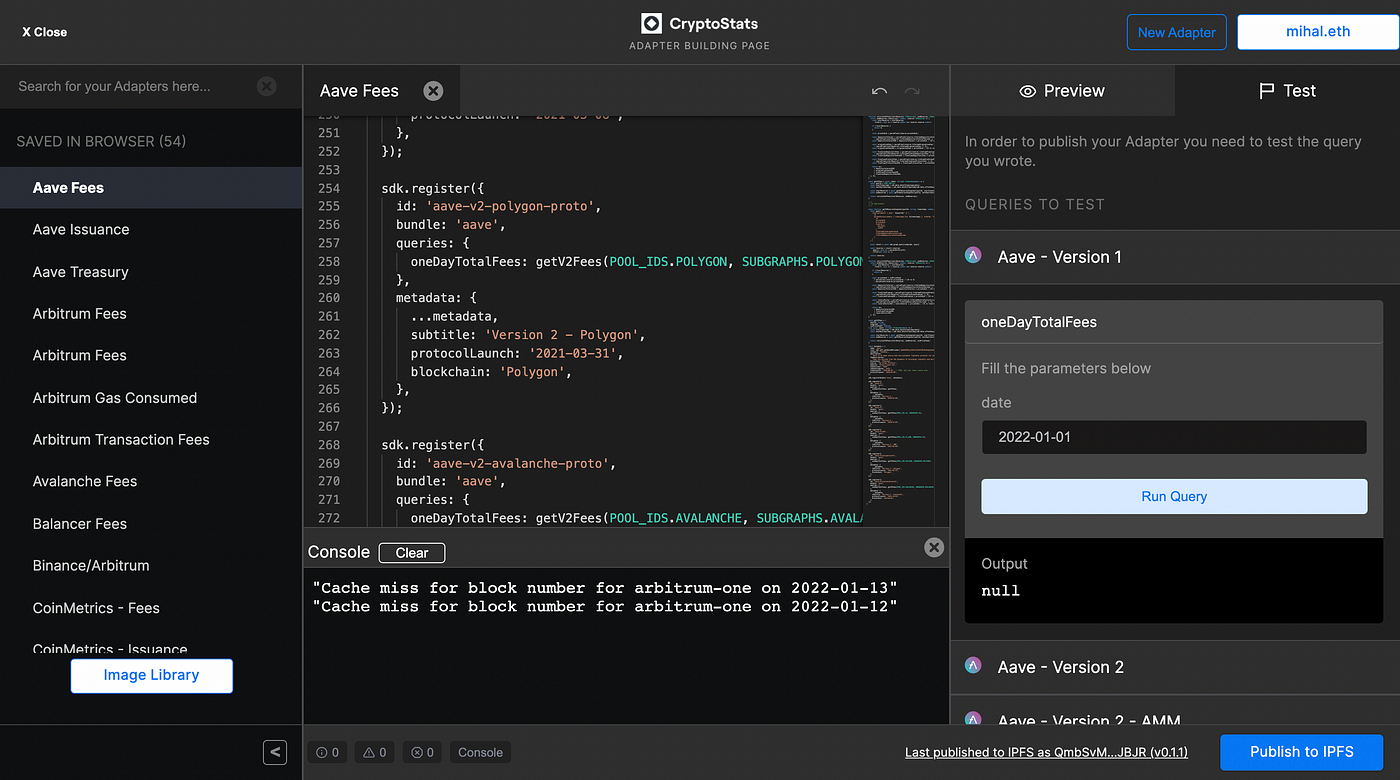Close the Aave Fees editor tab
The image size is (1400, 780).
(x=433, y=91)
